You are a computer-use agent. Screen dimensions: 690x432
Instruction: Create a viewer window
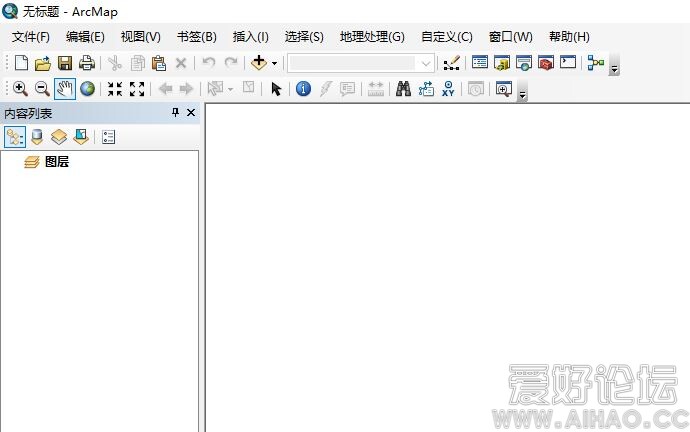(x=503, y=89)
